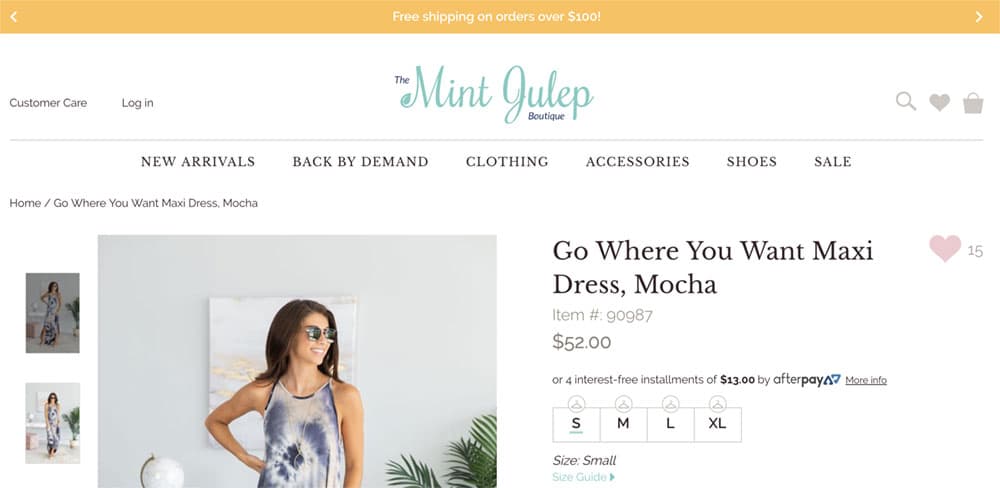
Task: Choose size S option
Action: click(x=576, y=424)
